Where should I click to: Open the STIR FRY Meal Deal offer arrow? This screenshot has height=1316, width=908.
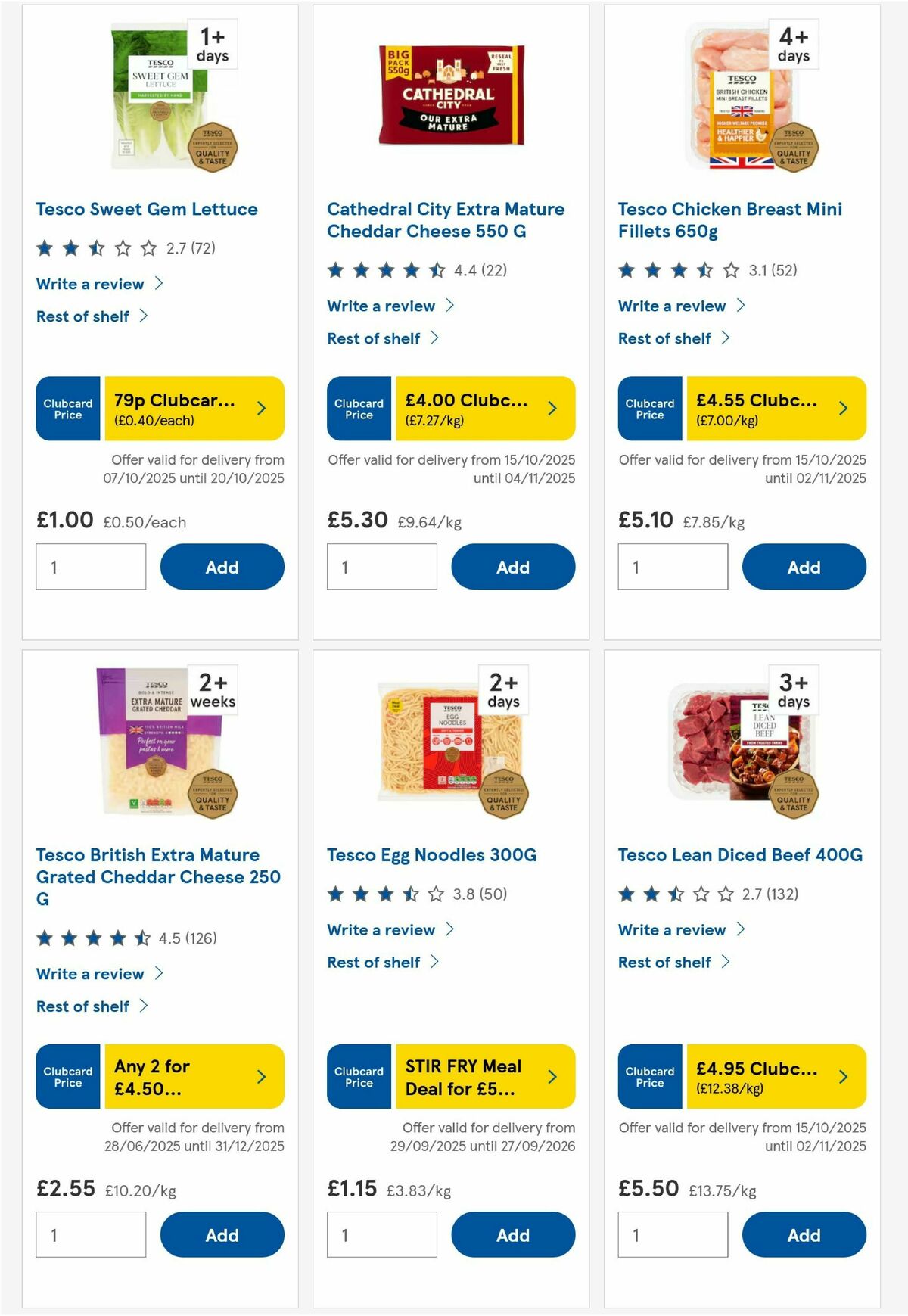(x=551, y=1077)
